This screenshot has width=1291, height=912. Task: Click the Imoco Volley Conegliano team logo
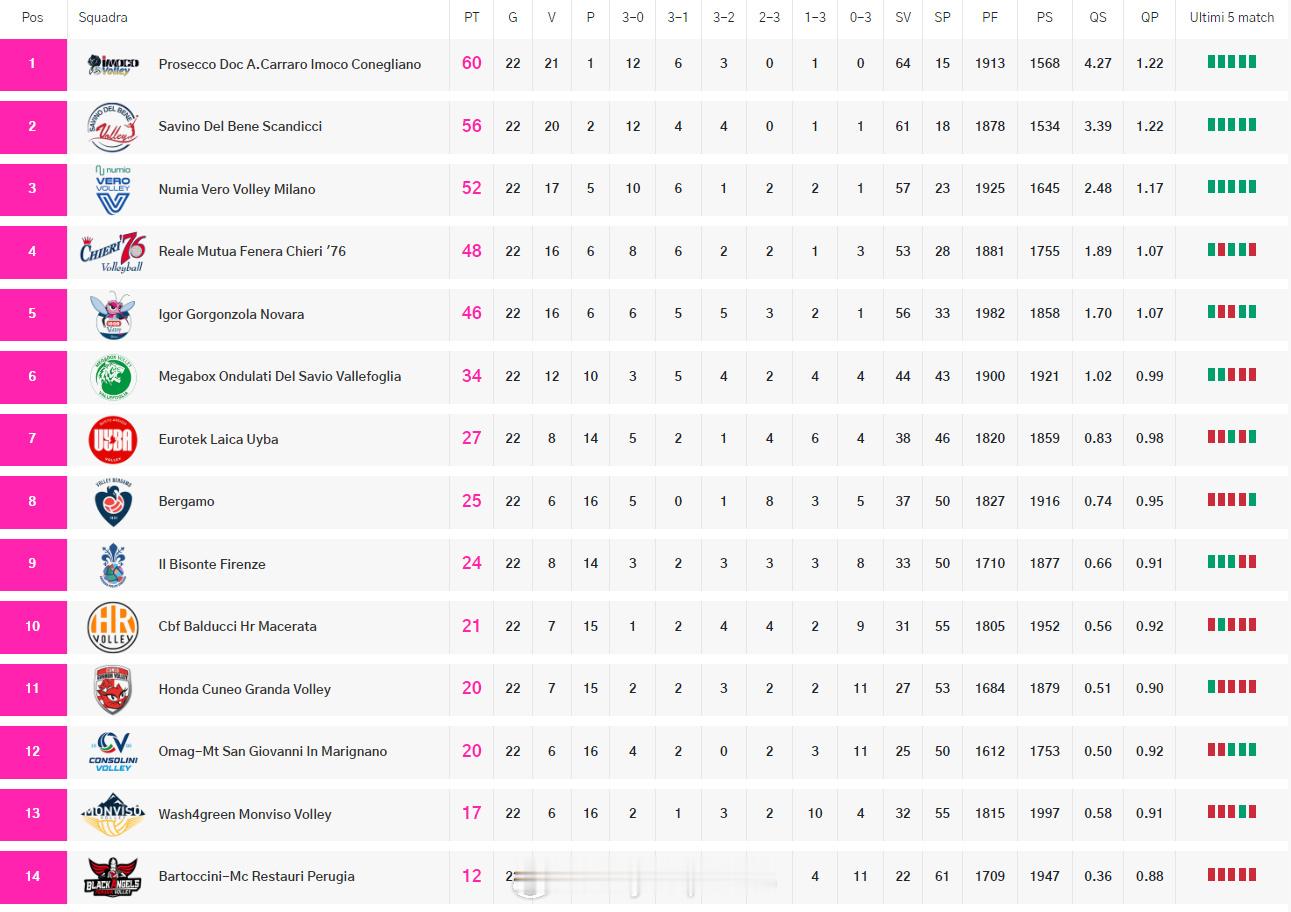113,64
